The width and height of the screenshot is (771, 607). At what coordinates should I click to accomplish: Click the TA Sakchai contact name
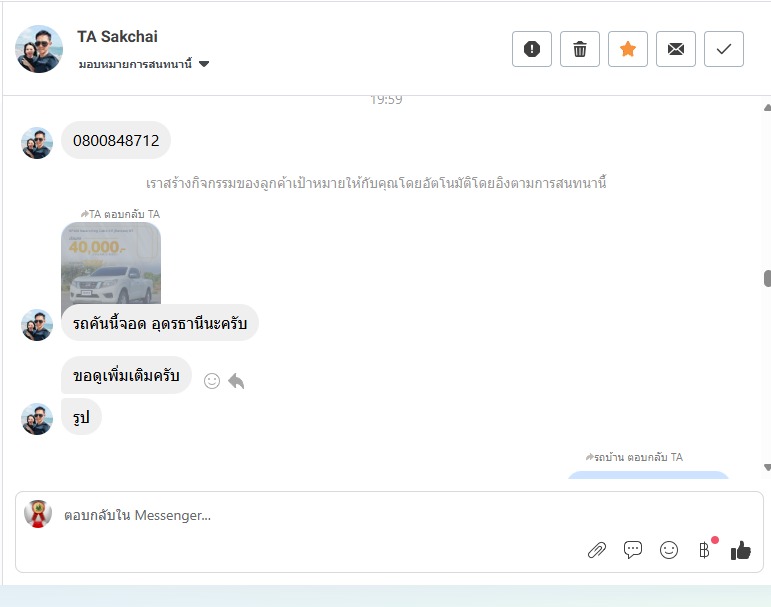117,36
